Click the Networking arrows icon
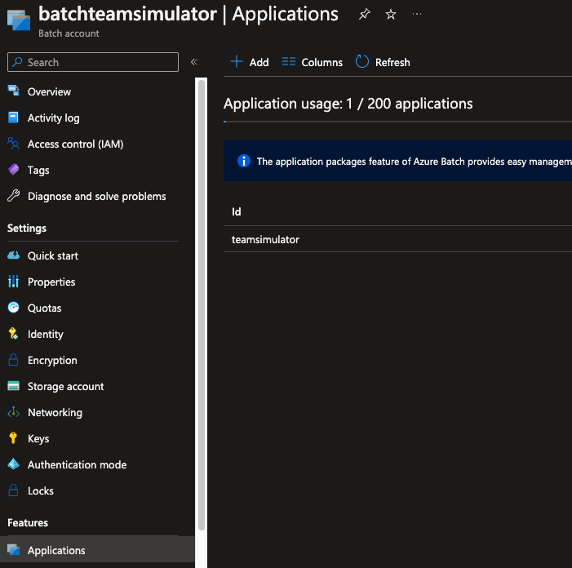 click(13, 412)
